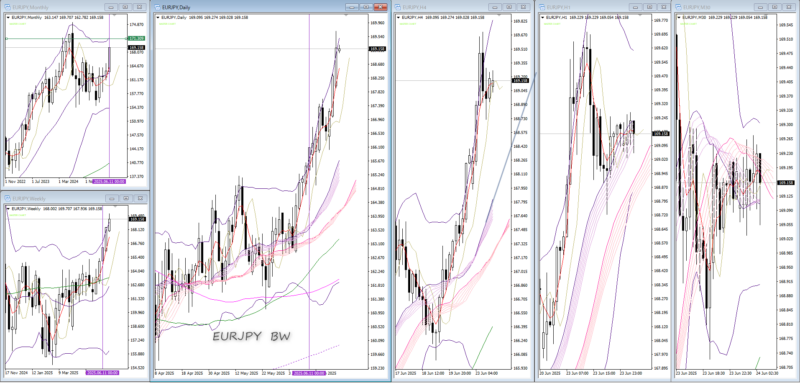Open the EURJPY,Daily window system icon
This screenshot has height=383, width=800.
point(157,7)
